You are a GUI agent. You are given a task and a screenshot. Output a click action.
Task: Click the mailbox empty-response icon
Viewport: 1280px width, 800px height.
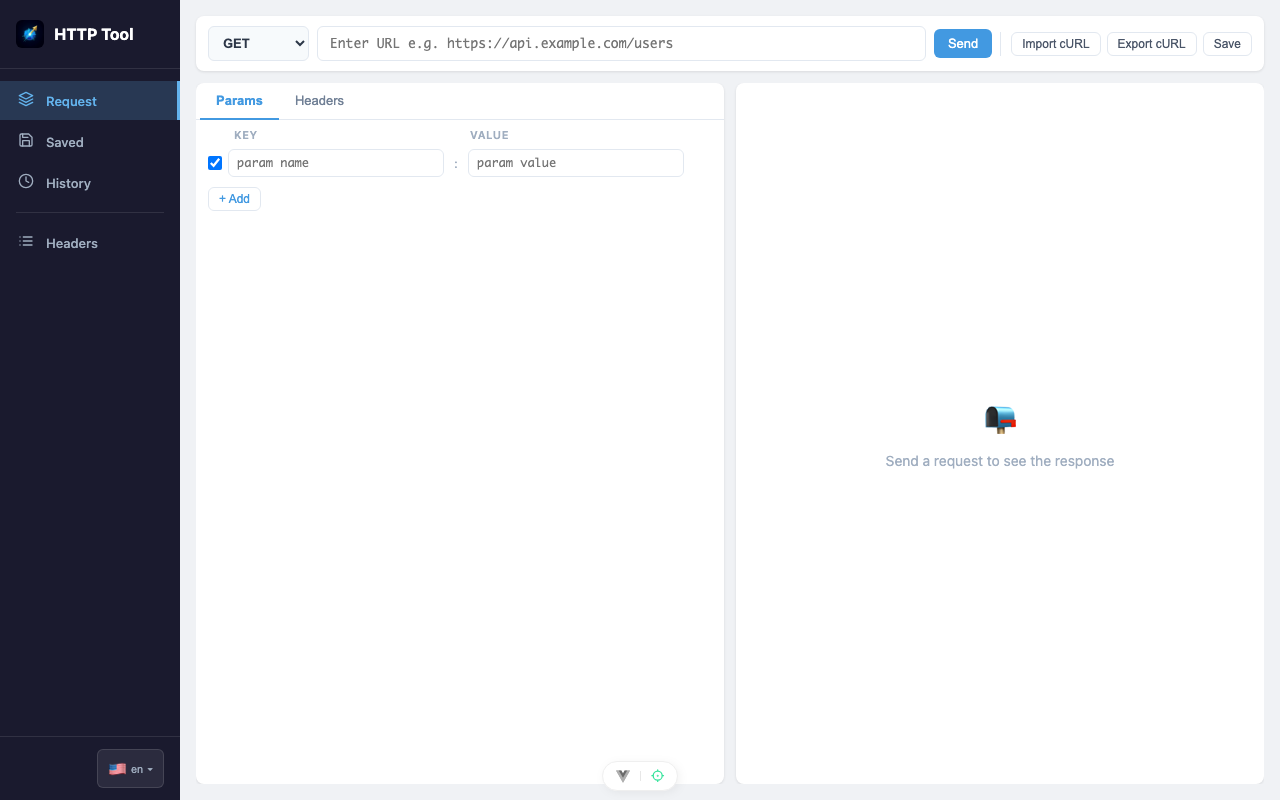1000,419
